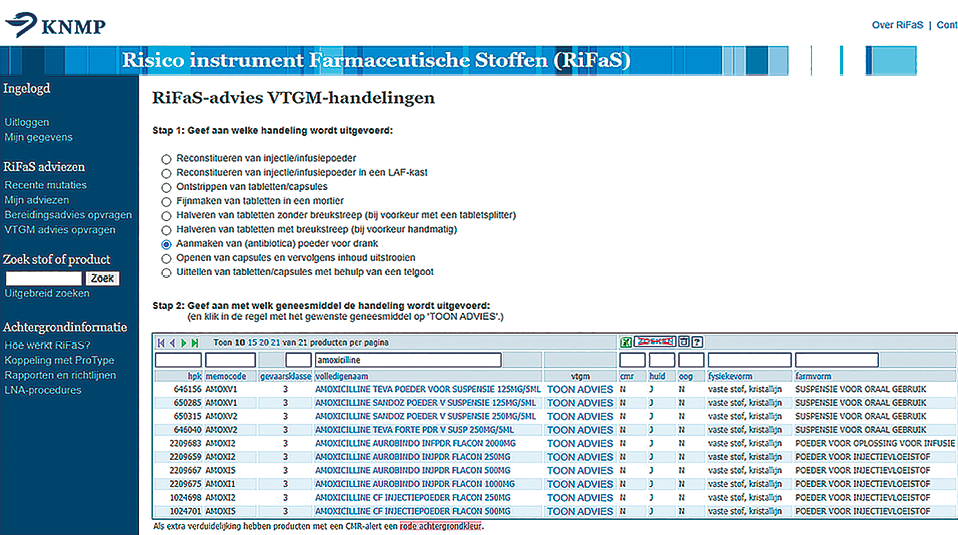Click the help question mark icon in table toolbar
The image size is (958, 535).
[697, 343]
